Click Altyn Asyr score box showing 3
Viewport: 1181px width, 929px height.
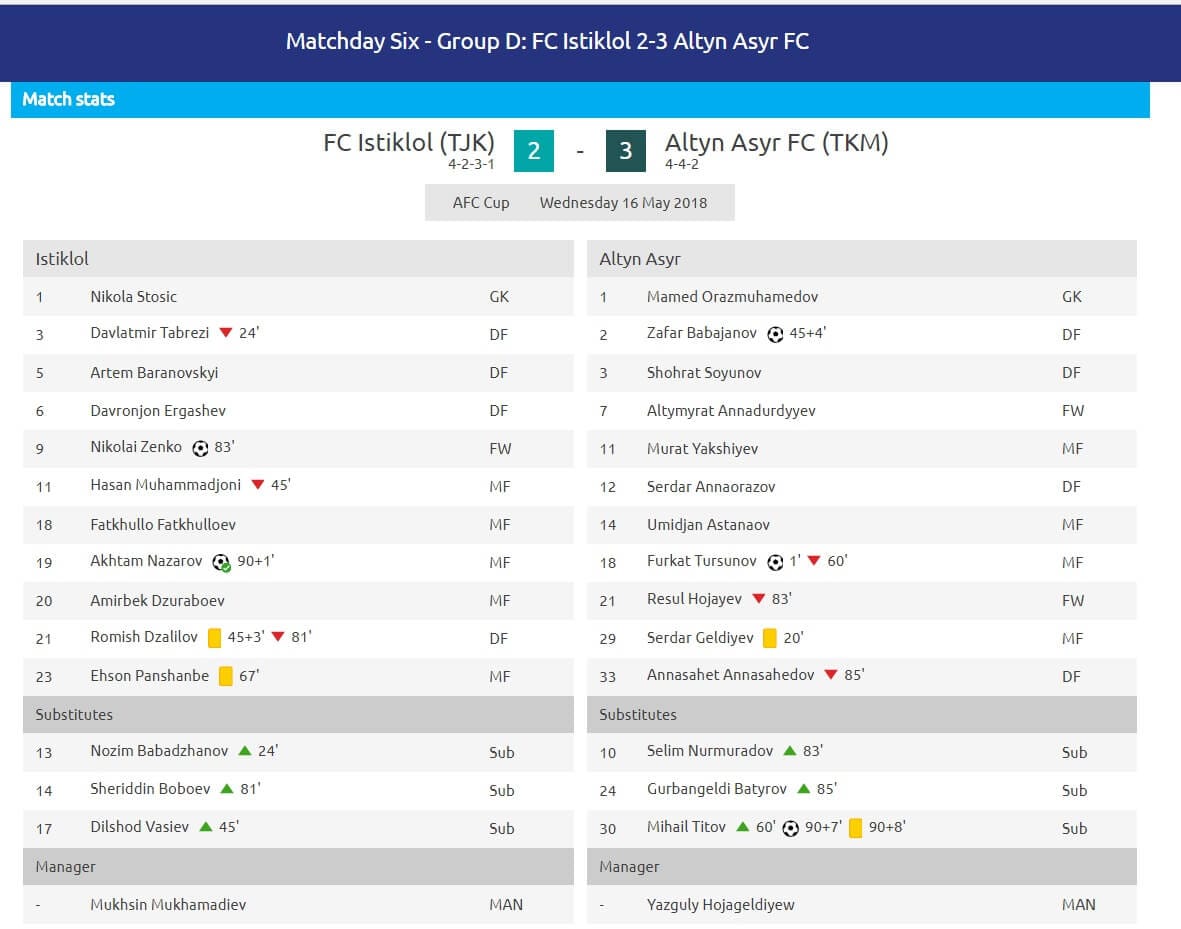(626, 151)
